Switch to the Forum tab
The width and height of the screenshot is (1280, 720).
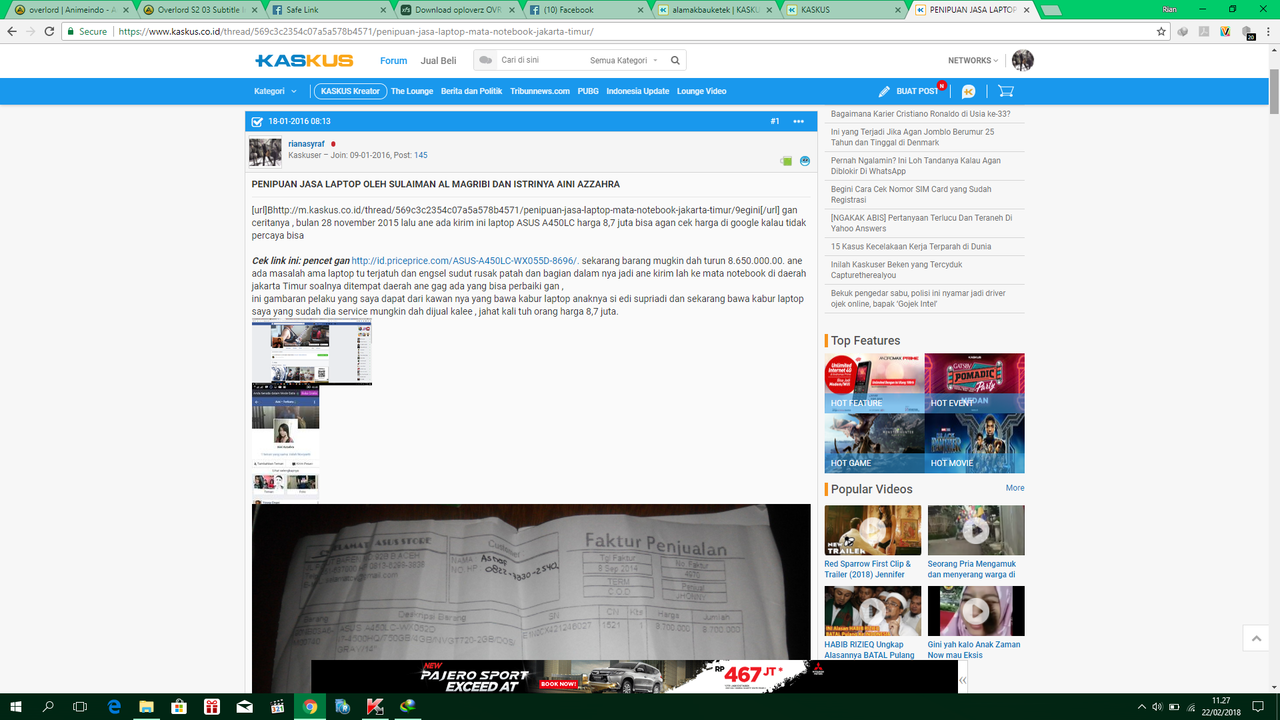click(x=394, y=60)
